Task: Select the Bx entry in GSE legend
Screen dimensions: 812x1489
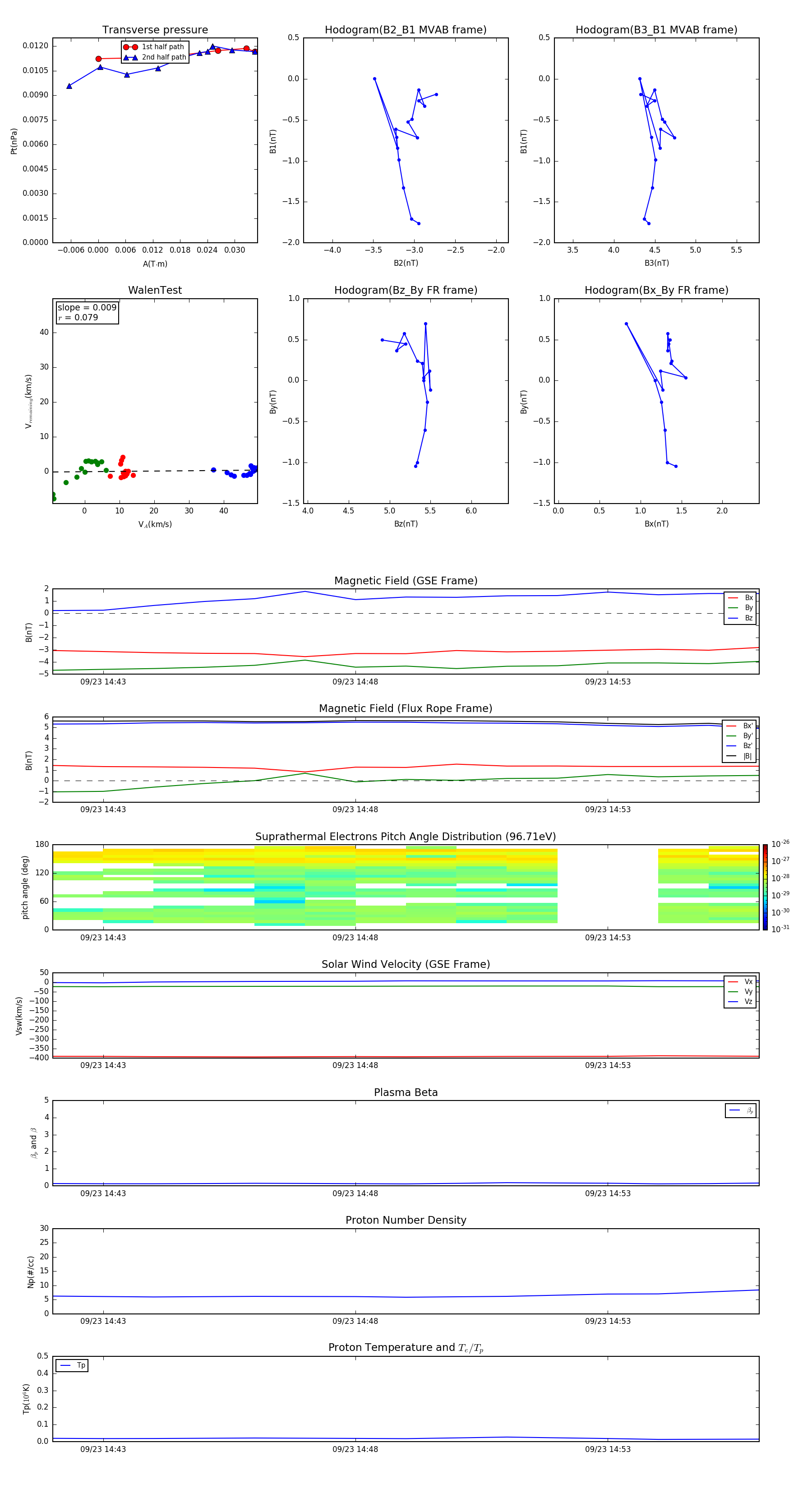Action: coord(740,598)
